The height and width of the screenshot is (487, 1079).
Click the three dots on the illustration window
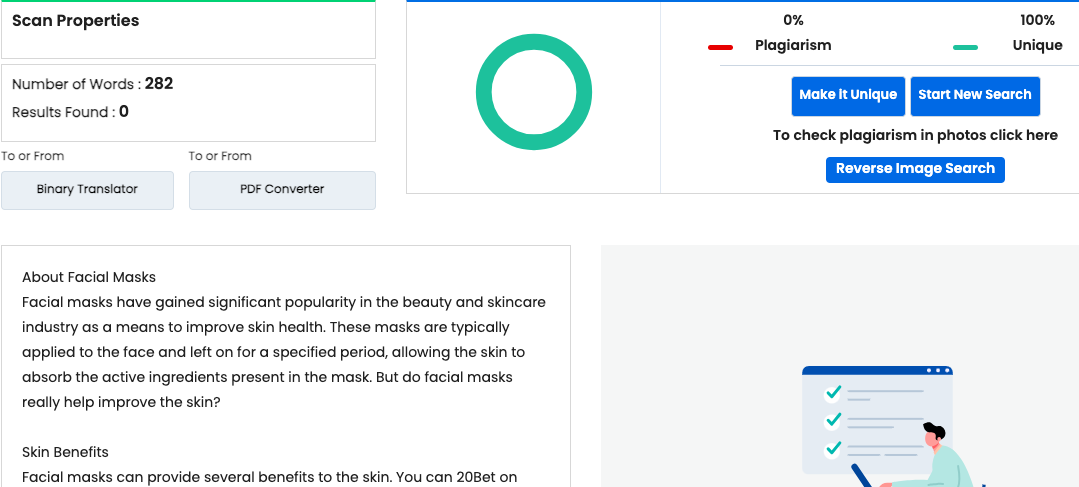(935, 370)
